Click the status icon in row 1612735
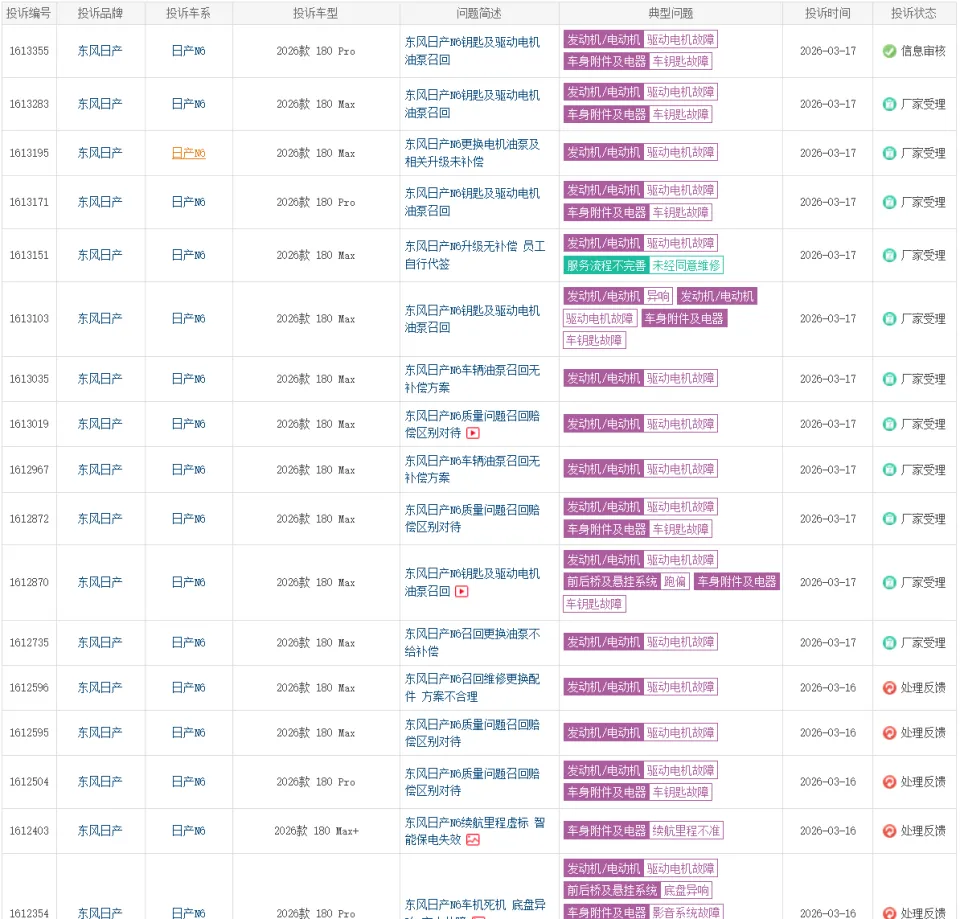This screenshot has width=960, height=919. pyautogui.click(x=889, y=643)
